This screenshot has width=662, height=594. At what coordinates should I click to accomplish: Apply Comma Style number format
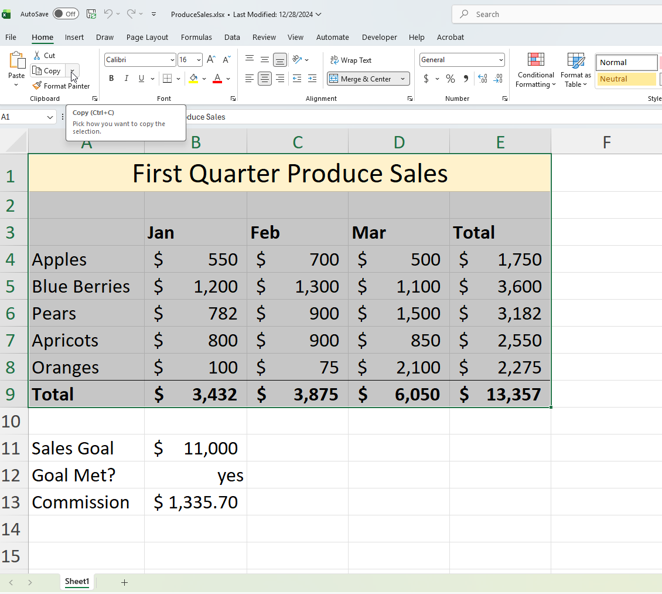point(466,79)
